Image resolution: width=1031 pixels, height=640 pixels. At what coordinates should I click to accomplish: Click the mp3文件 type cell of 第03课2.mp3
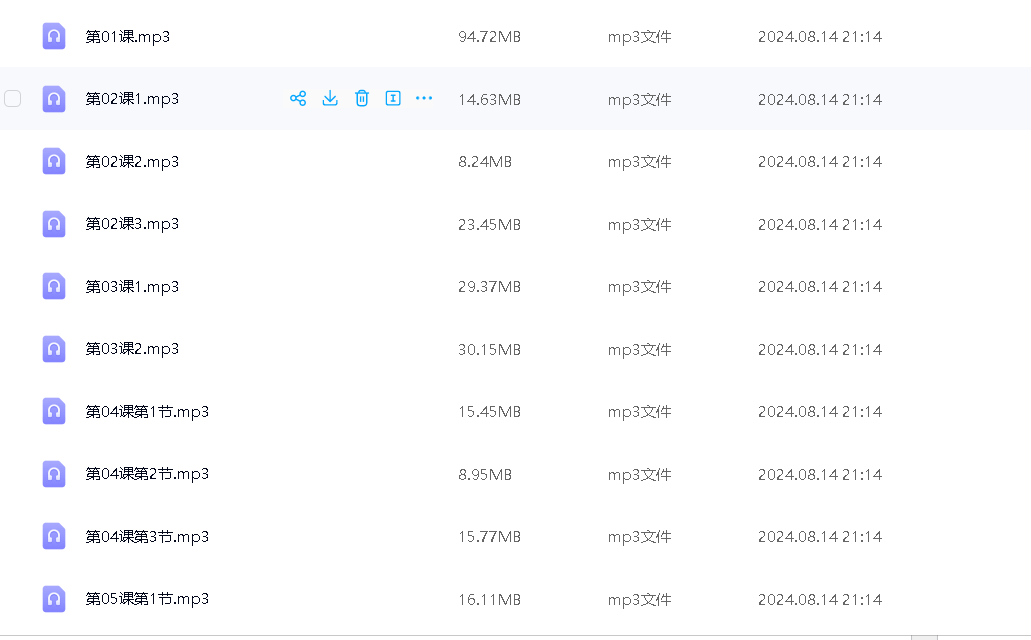point(639,350)
